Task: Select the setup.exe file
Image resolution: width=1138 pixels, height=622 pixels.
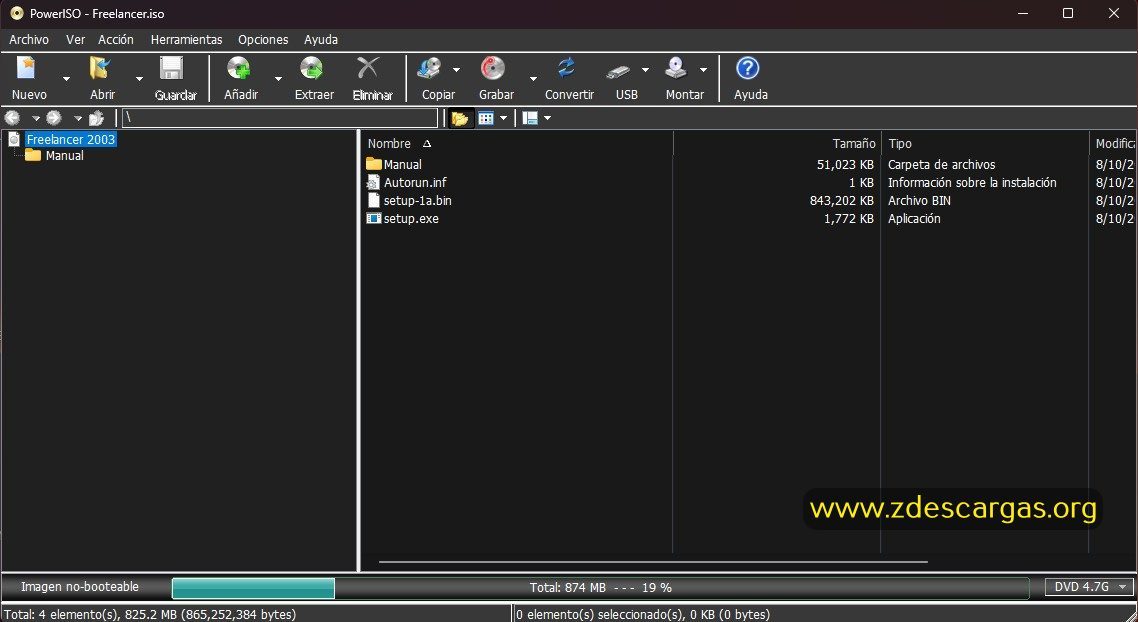Action: [411, 219]
